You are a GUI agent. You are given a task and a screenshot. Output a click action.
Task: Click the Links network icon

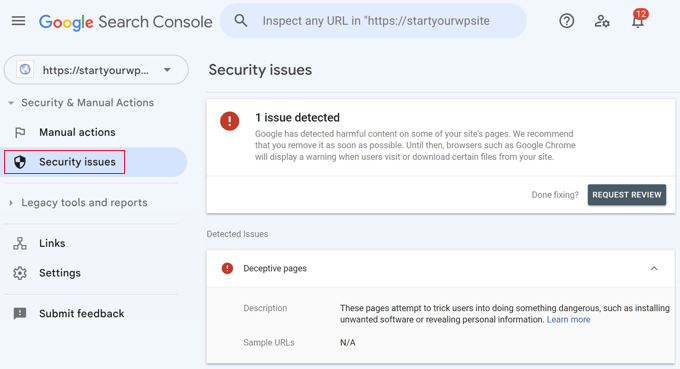(20, 243)
